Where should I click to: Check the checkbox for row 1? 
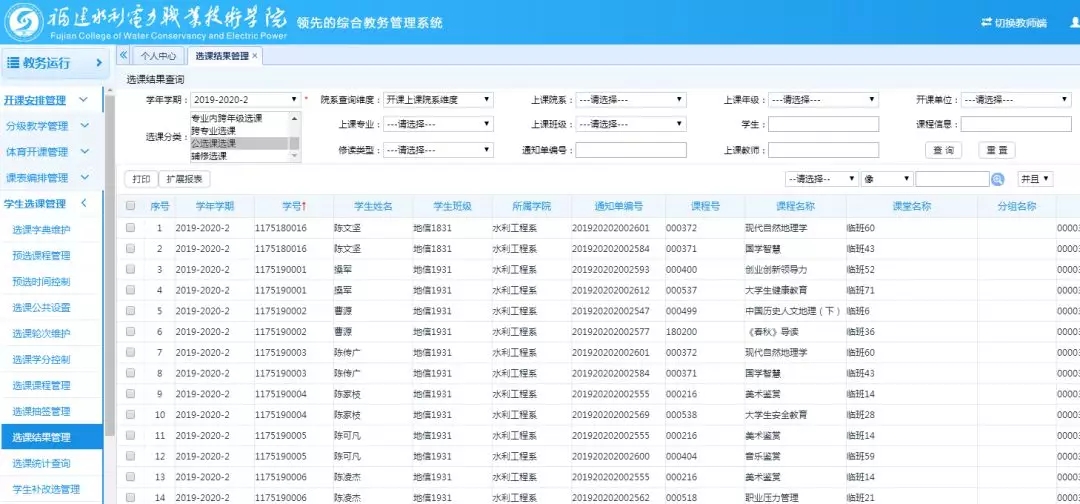coord(130,228)
